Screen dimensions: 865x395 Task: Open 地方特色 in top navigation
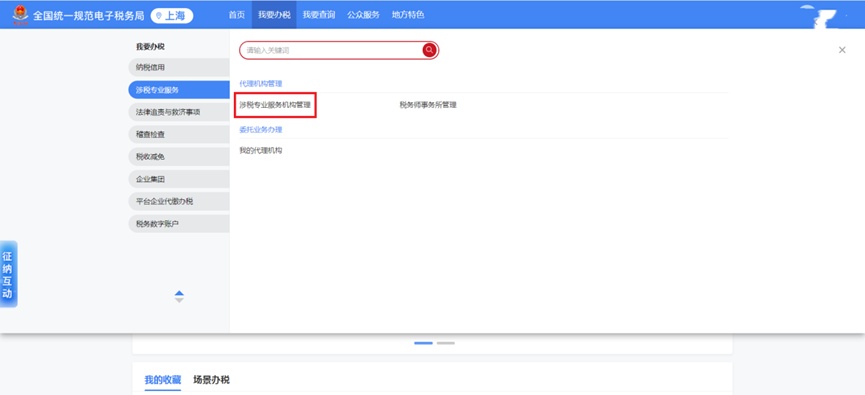tap(408, 15)
